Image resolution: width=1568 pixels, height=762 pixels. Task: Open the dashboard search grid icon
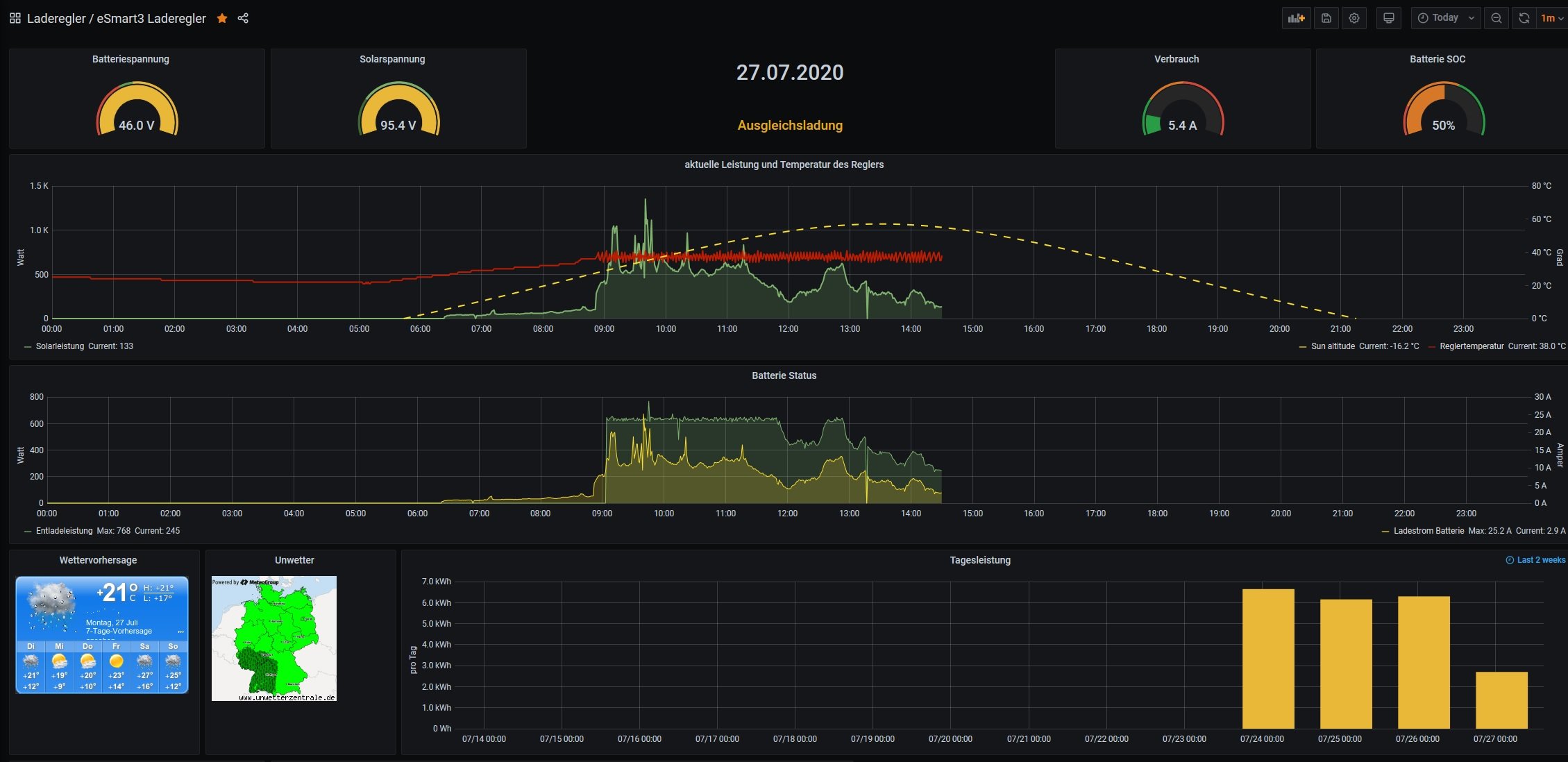coord(15,18)
